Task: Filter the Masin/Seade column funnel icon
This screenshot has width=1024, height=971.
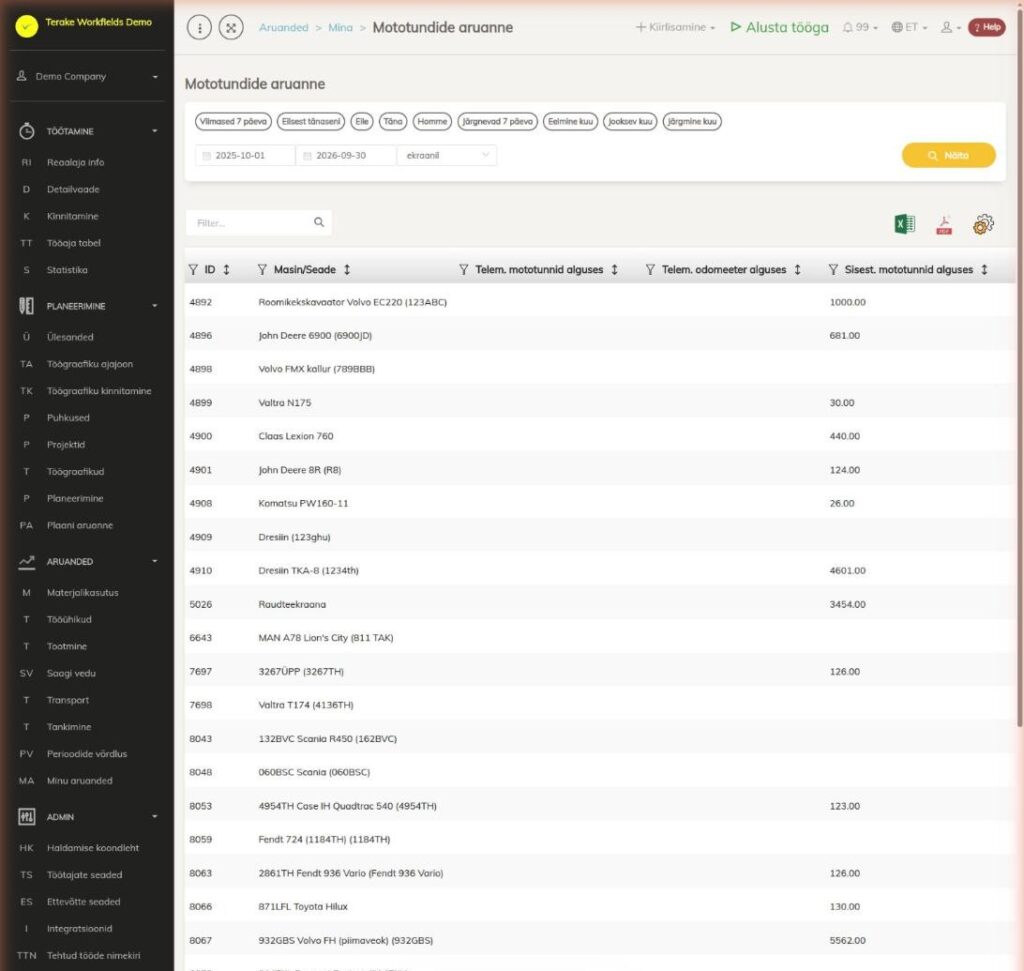Action: click(263, 270)
